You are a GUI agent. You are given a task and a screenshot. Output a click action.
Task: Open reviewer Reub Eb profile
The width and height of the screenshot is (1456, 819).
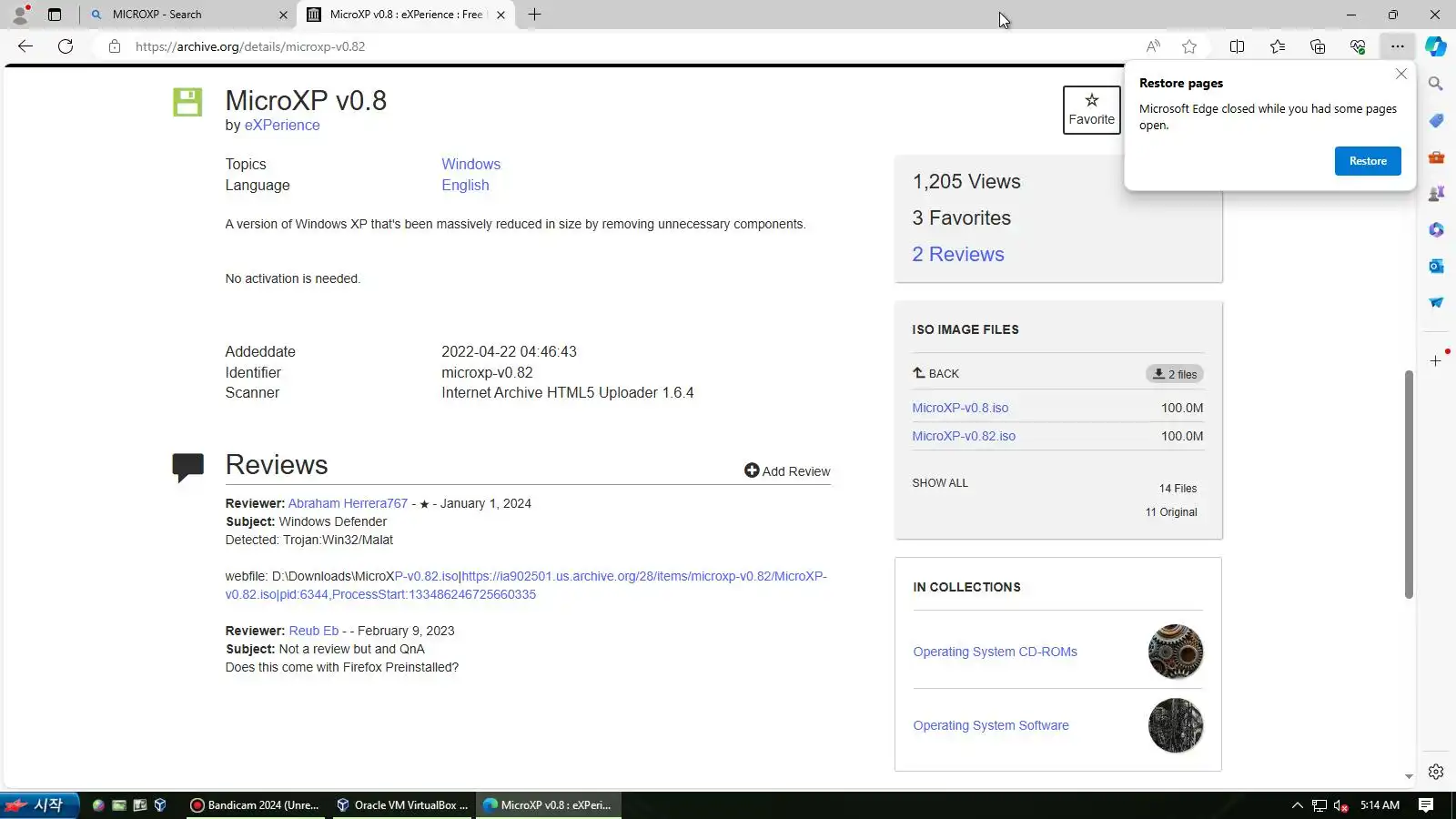point(313,632)
